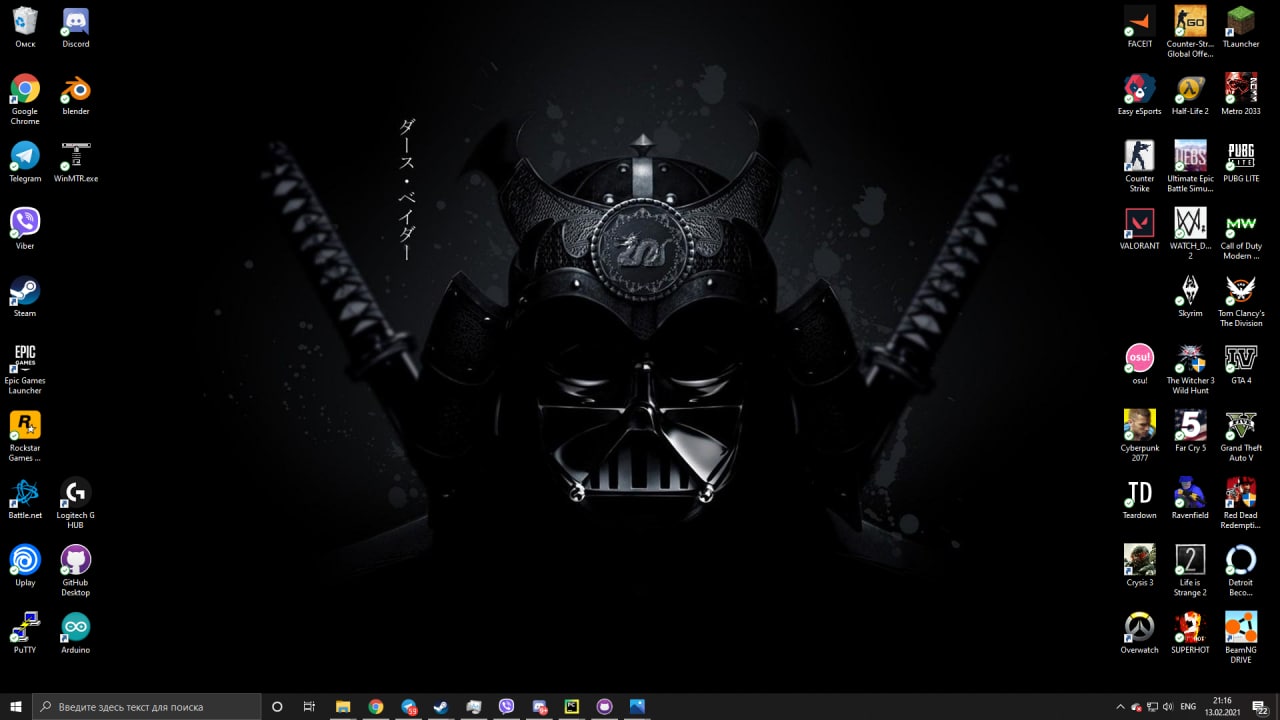
Task: Select the Easy eSports desktop icon
Action: point(1140,94)
